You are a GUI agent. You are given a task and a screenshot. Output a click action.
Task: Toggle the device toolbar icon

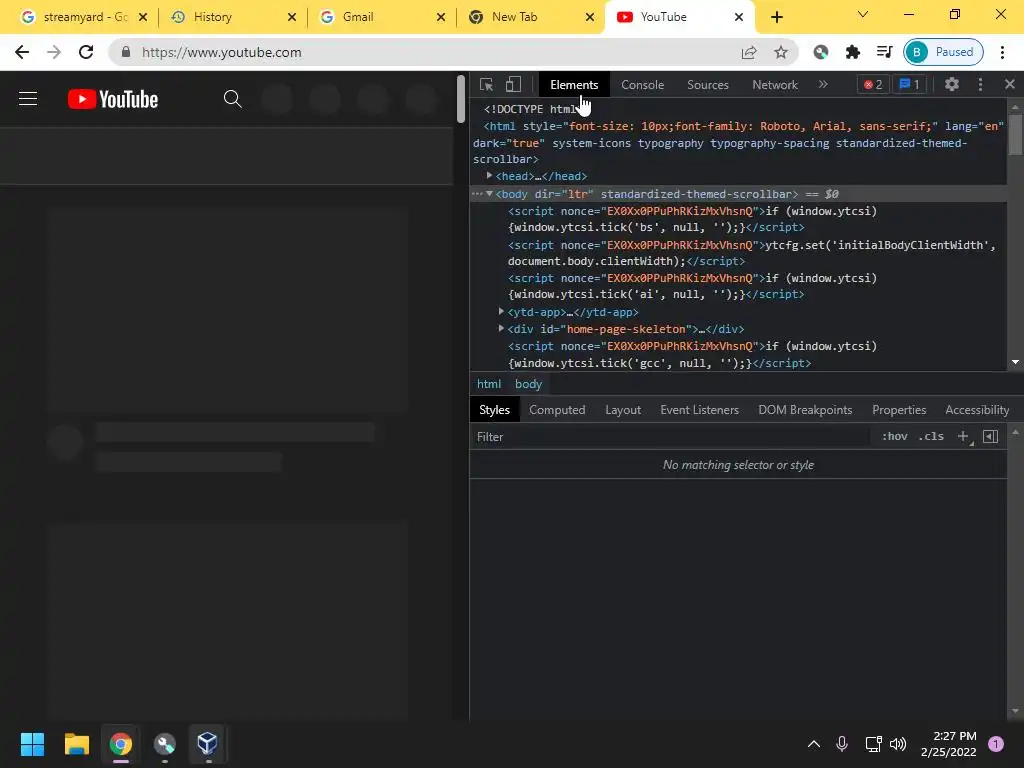tap(513, 84)
